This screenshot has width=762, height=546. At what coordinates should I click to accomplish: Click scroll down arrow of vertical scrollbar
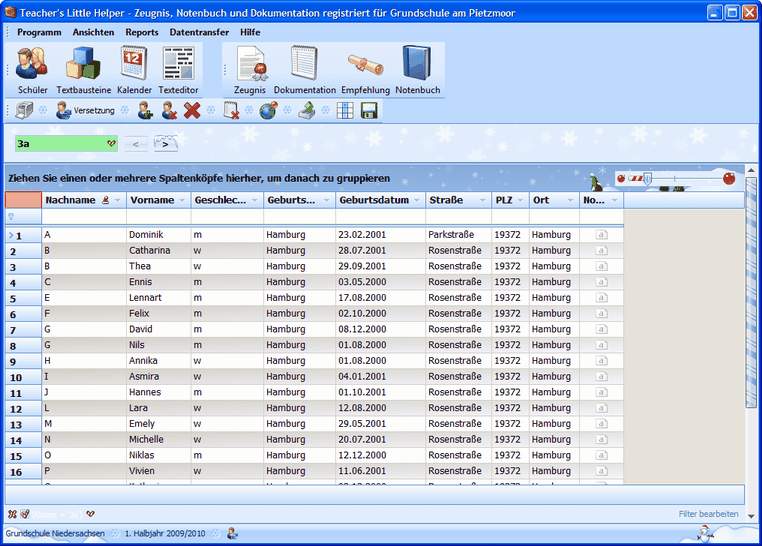751,516
